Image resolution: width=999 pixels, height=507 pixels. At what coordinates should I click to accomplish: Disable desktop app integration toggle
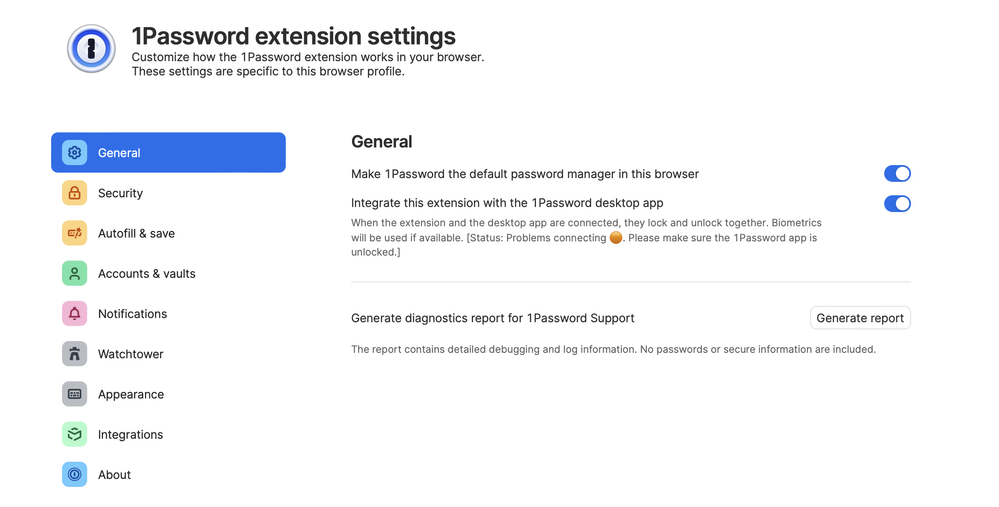tap(897, 204)
